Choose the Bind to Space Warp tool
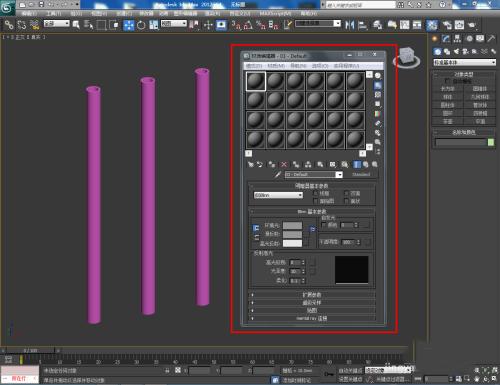 (x=34, y=25)
